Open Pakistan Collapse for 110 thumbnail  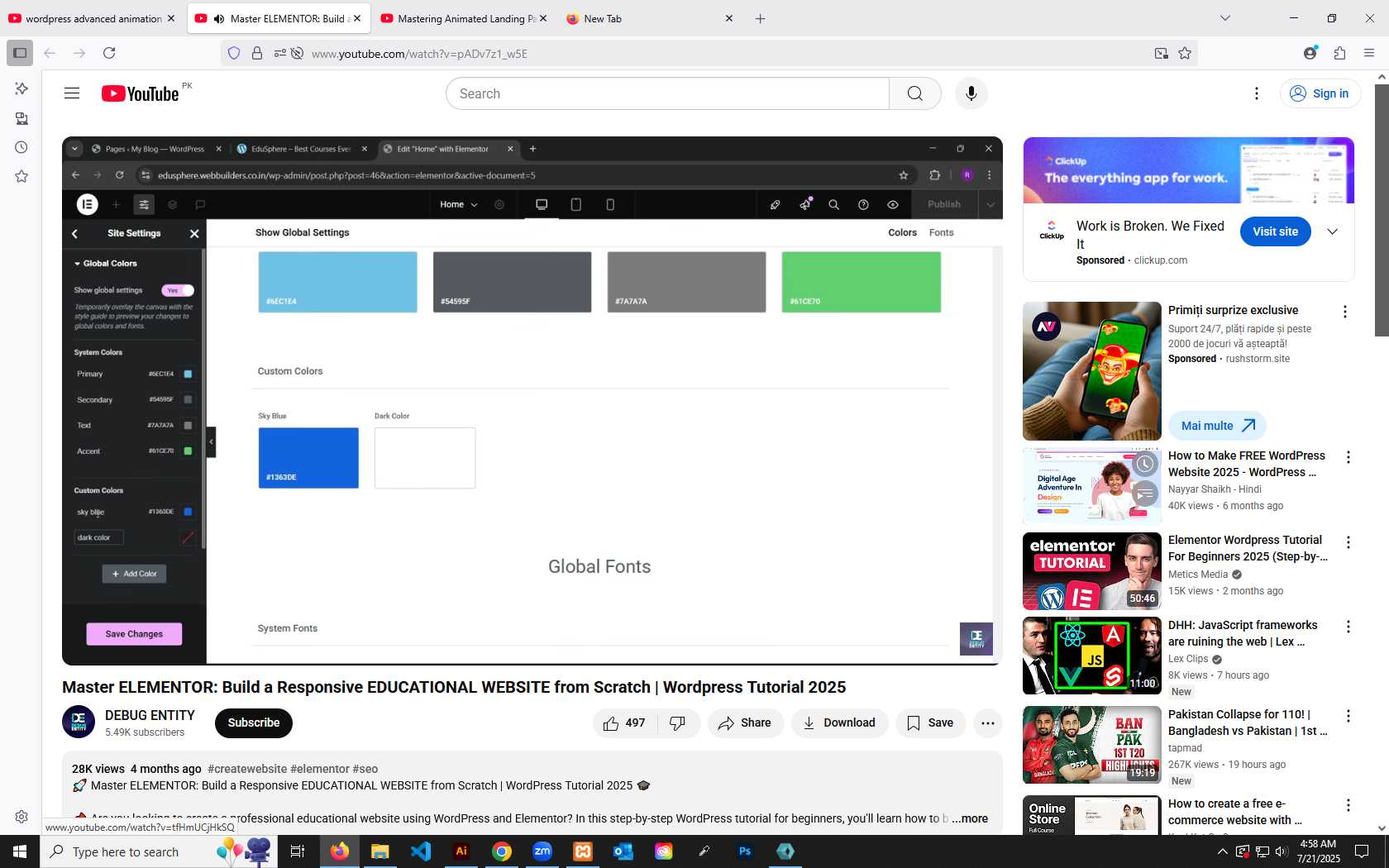[x=1091, y=745]
